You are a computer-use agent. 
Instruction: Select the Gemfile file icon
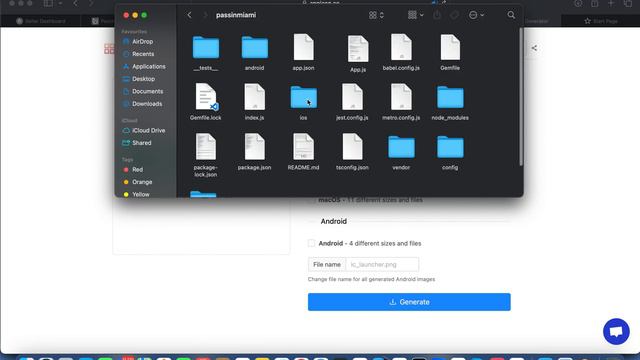[450, 48]
